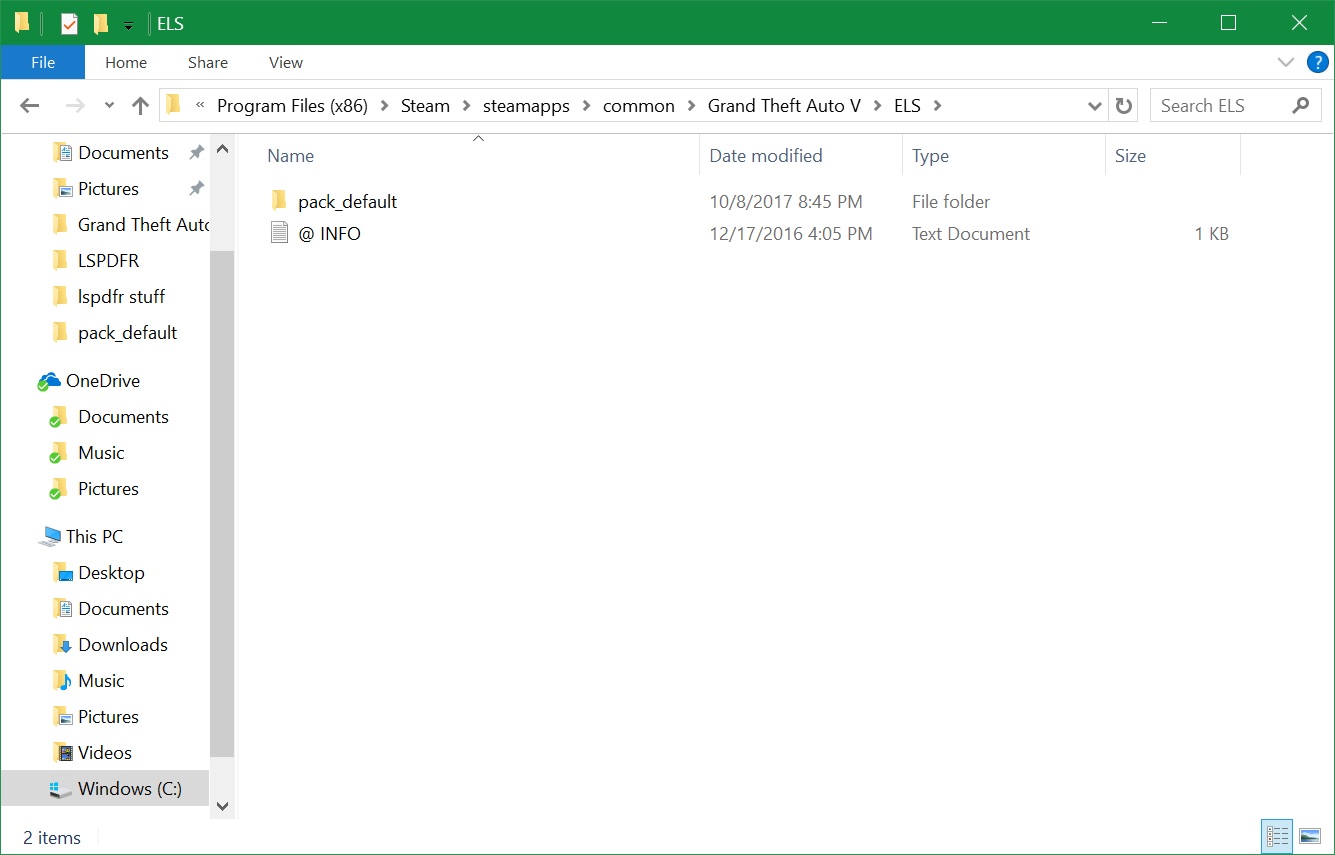This screenshot has height=855, width=1335.
Task: Open Windows (C:) drive in navigation pane
Action: click(x=130, y=789)
